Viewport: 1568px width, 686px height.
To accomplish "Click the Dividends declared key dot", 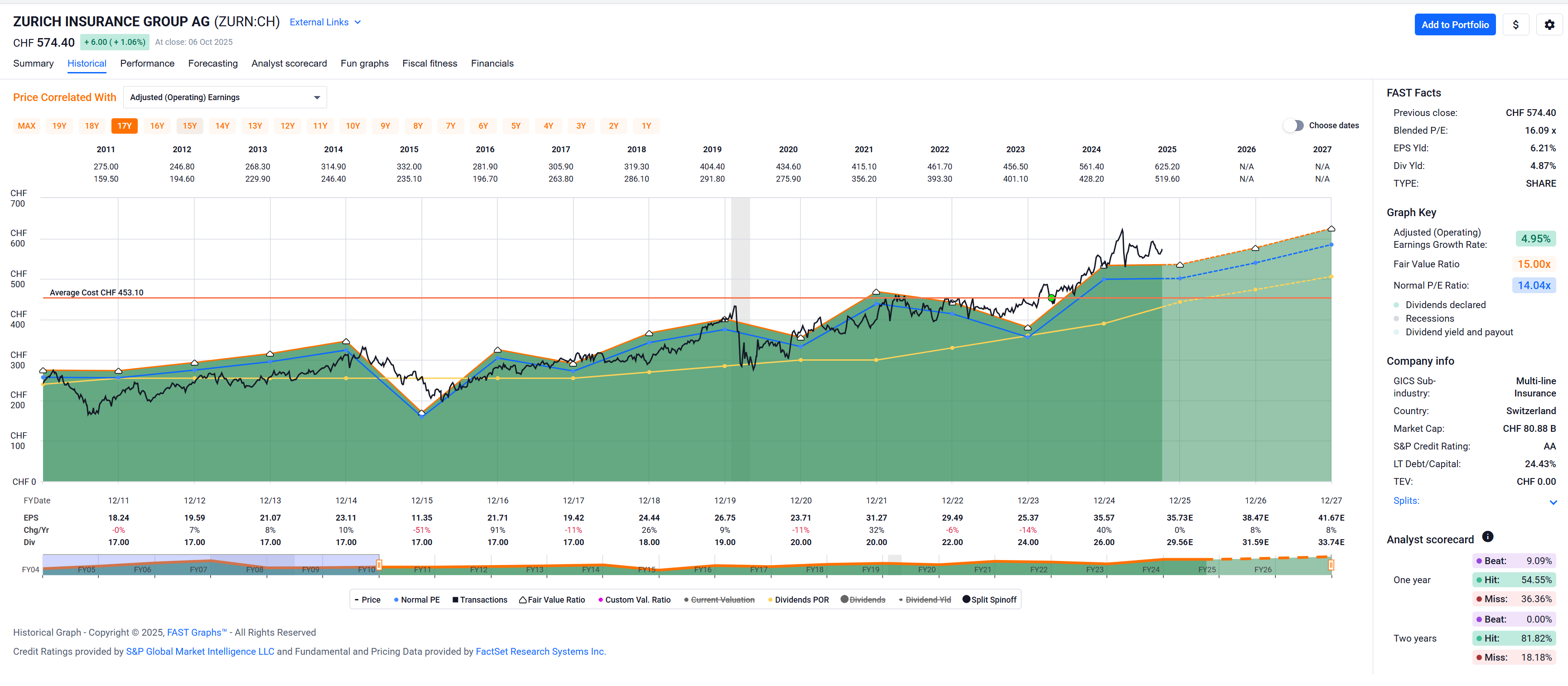I will pyautogui.click(x=1396, y=305).
